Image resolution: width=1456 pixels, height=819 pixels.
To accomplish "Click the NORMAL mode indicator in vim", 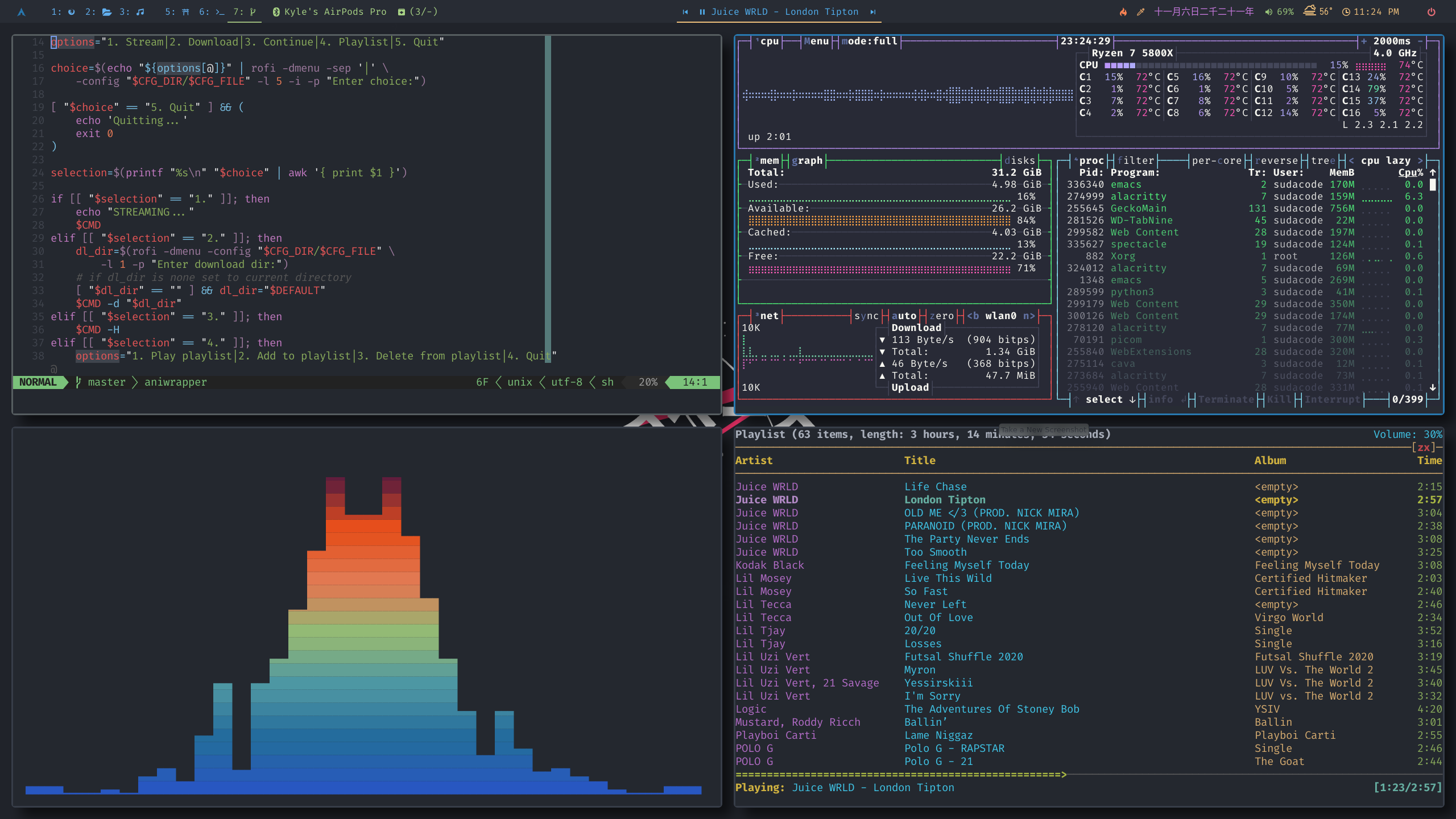I will point(38,382).
